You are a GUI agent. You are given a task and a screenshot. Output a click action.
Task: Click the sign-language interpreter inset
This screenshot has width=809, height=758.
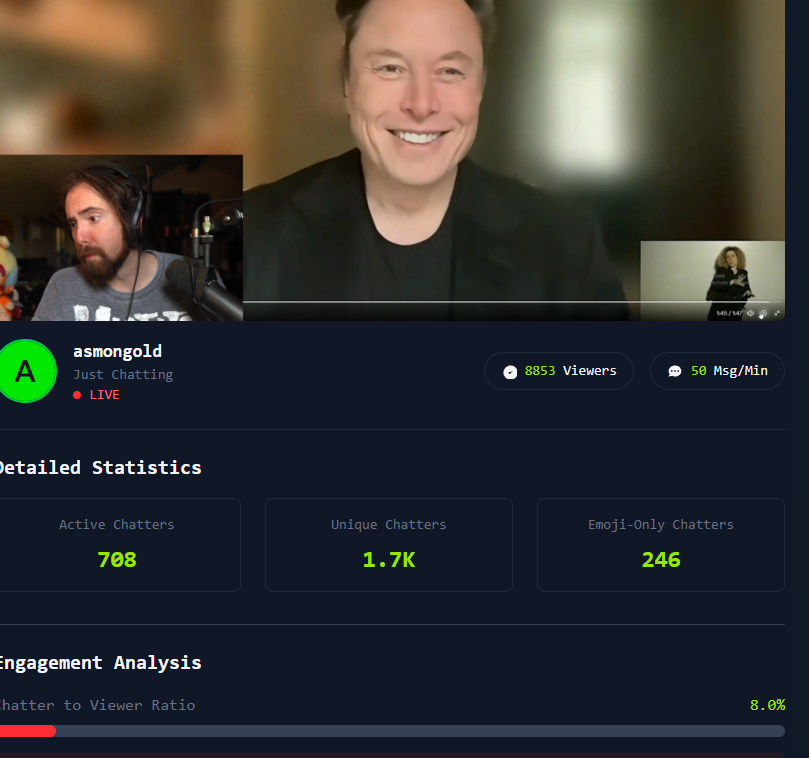[x=713, y=280]
